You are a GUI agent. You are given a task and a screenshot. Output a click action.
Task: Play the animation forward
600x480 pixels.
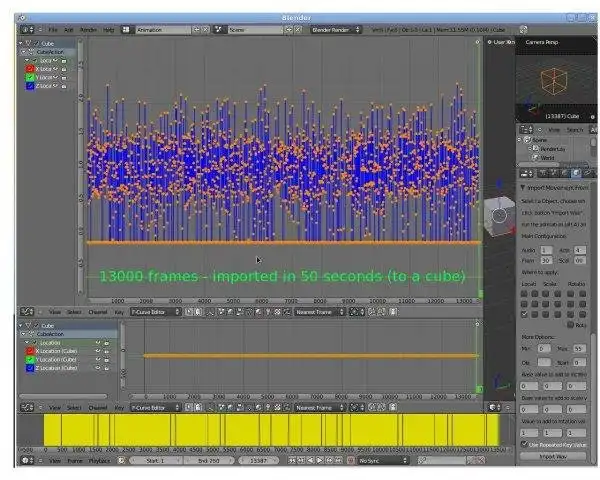point(320,460)
